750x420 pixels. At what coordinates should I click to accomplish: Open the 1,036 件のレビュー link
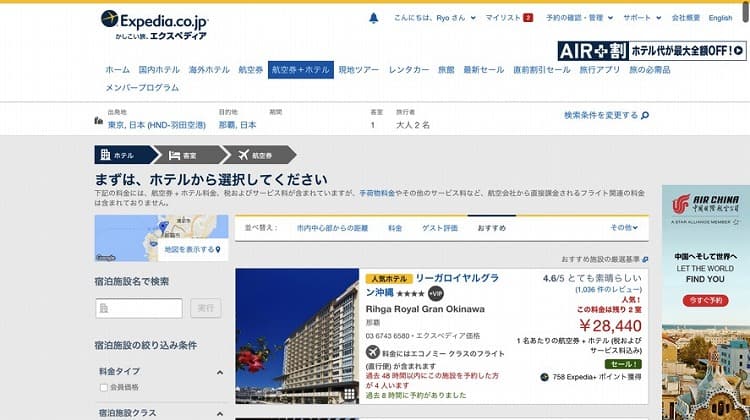[x=609, y=289]
